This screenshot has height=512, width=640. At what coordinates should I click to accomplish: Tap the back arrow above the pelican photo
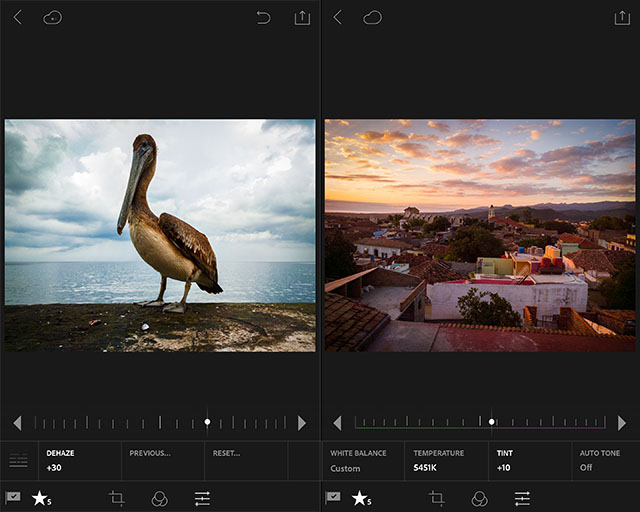pos(18,17)
